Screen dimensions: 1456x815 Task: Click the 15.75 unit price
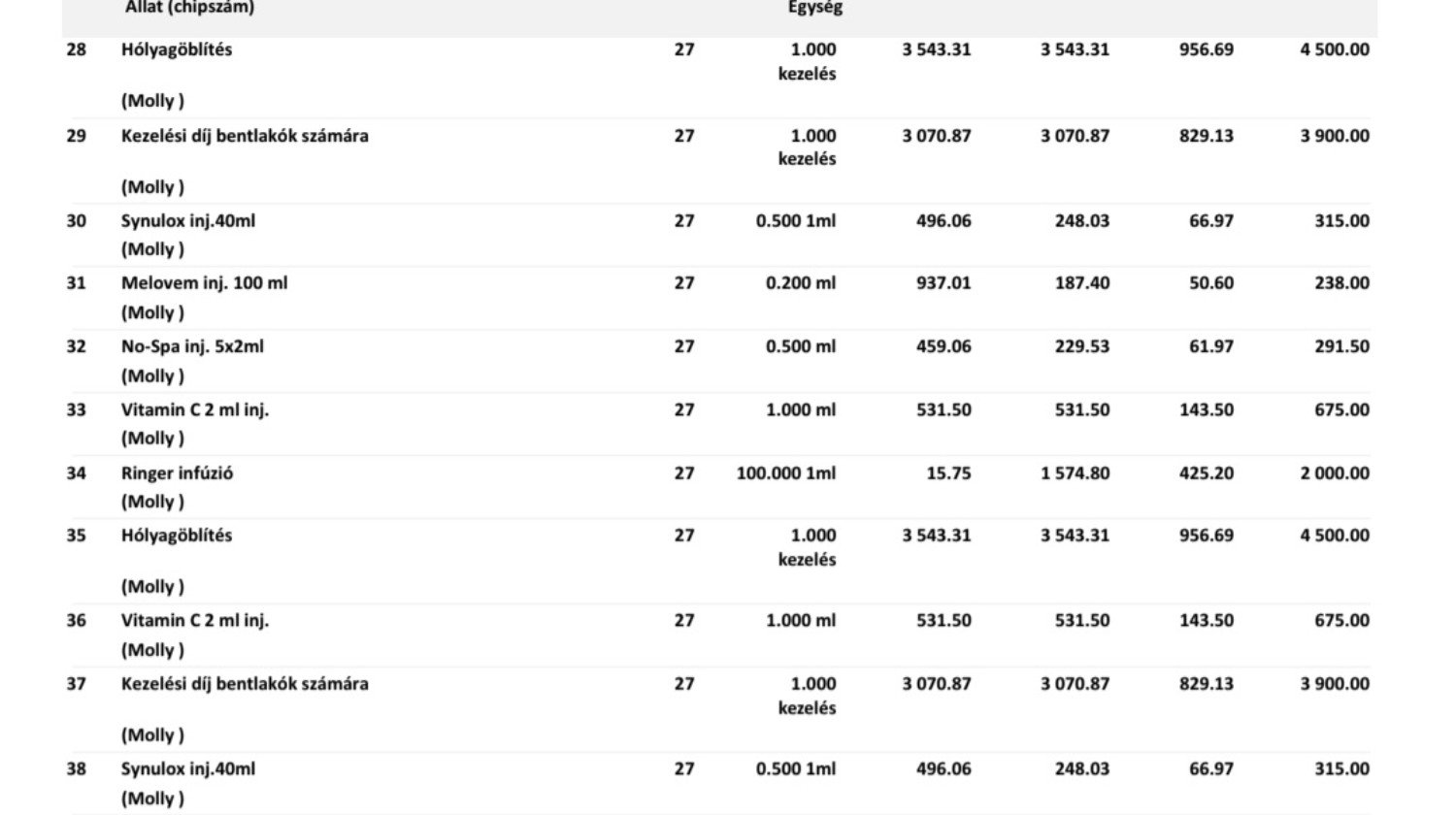[x=948, y=473]
